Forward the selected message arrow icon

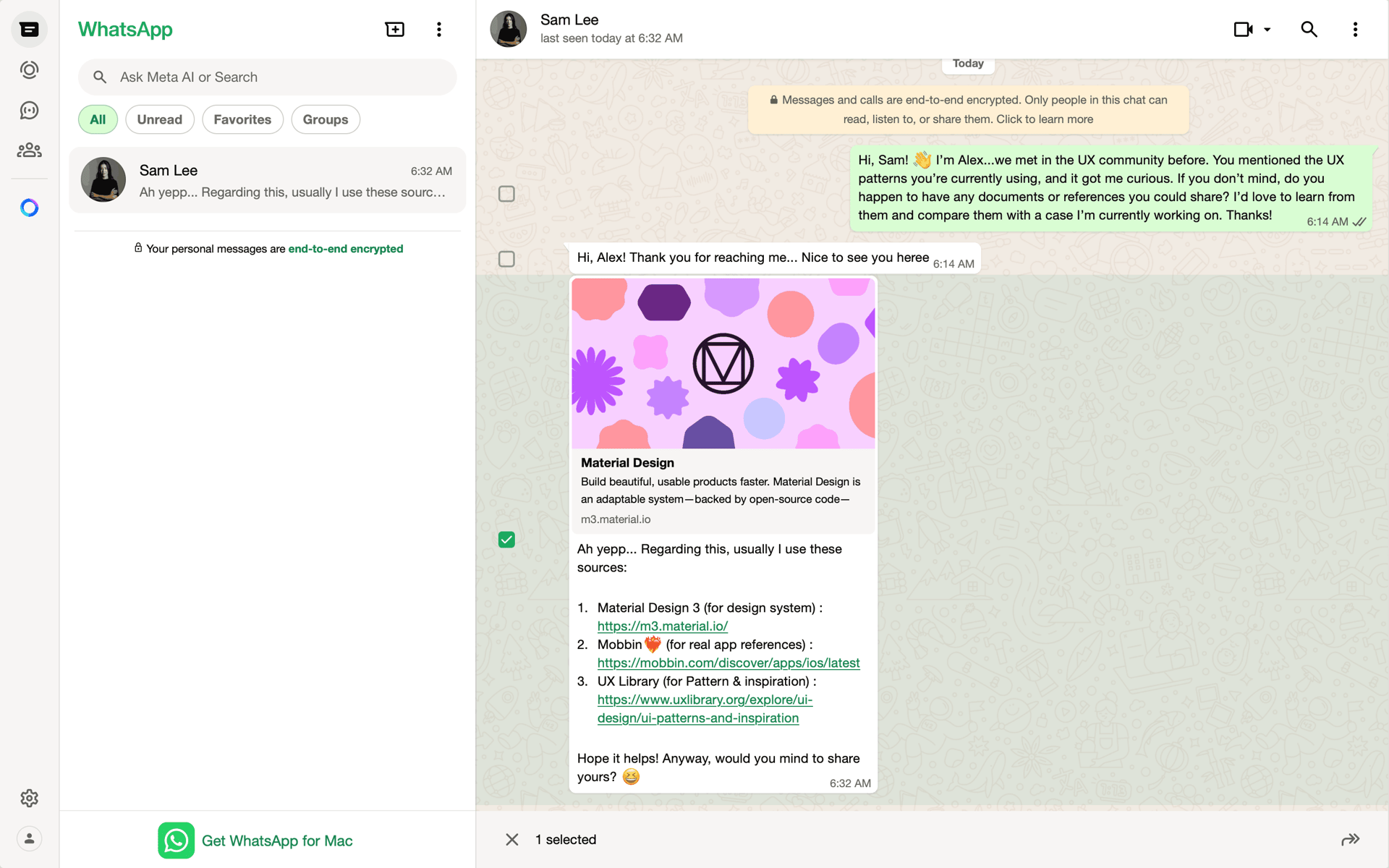coord(1351,839)
